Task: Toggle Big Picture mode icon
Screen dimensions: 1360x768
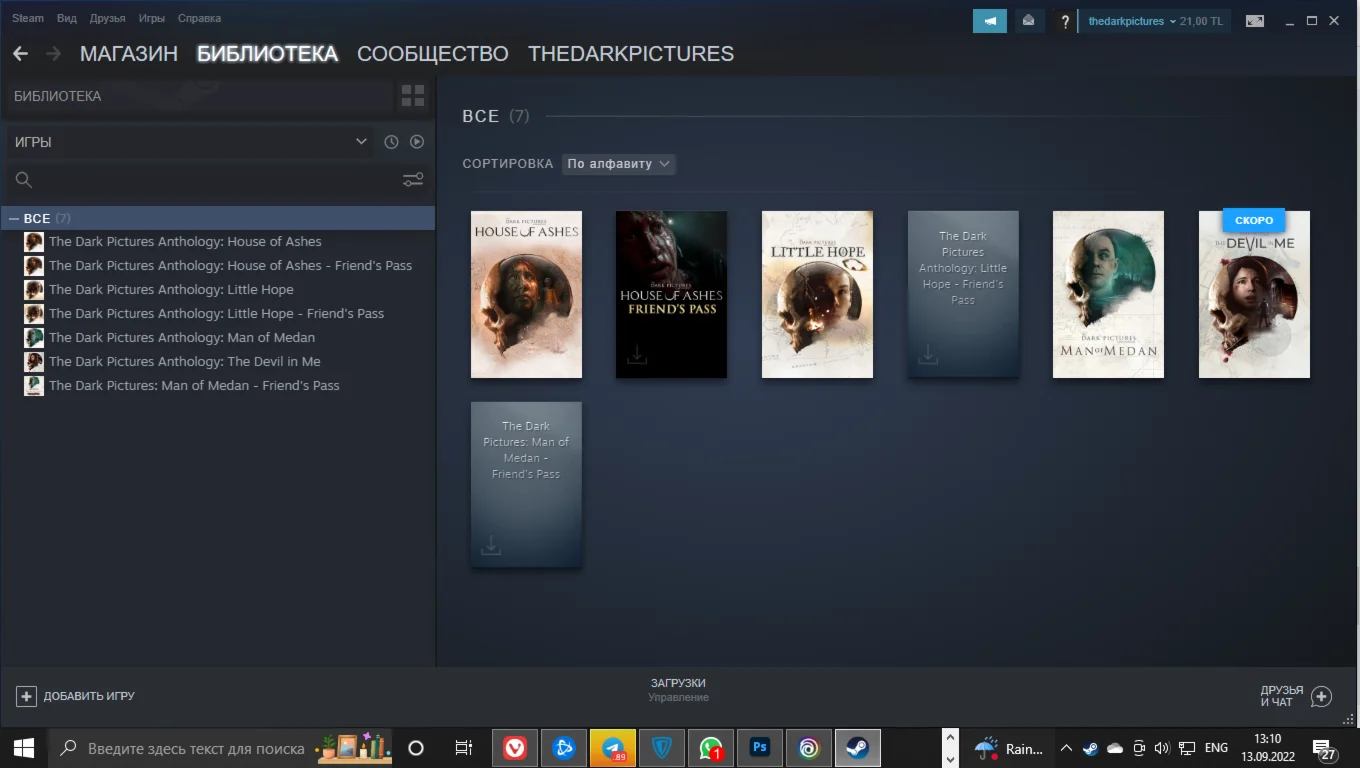Action: point(1254,21)
